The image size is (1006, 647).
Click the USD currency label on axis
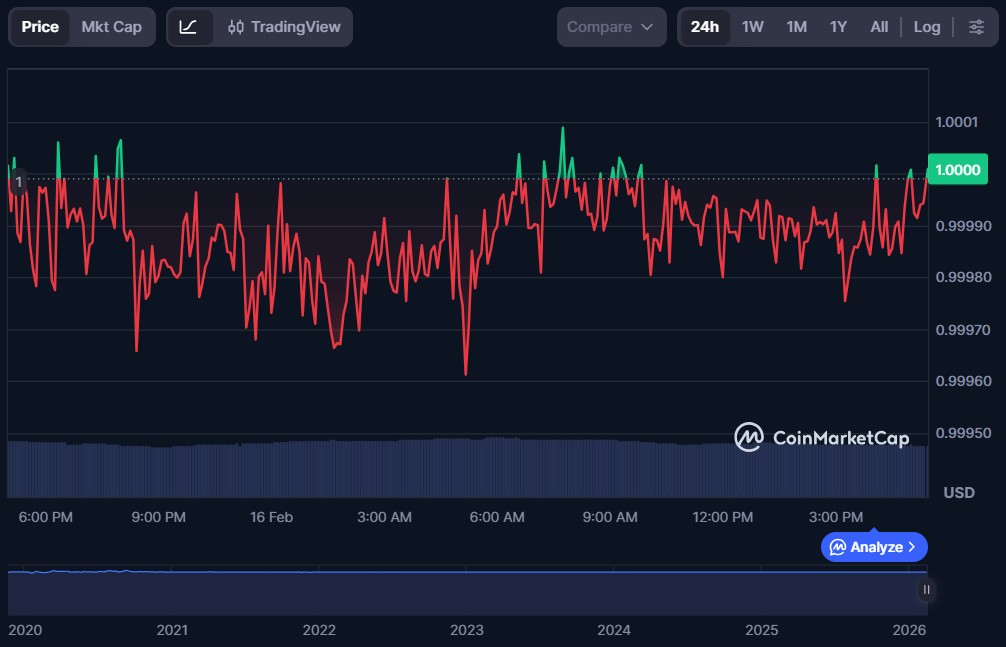(958, 493)
